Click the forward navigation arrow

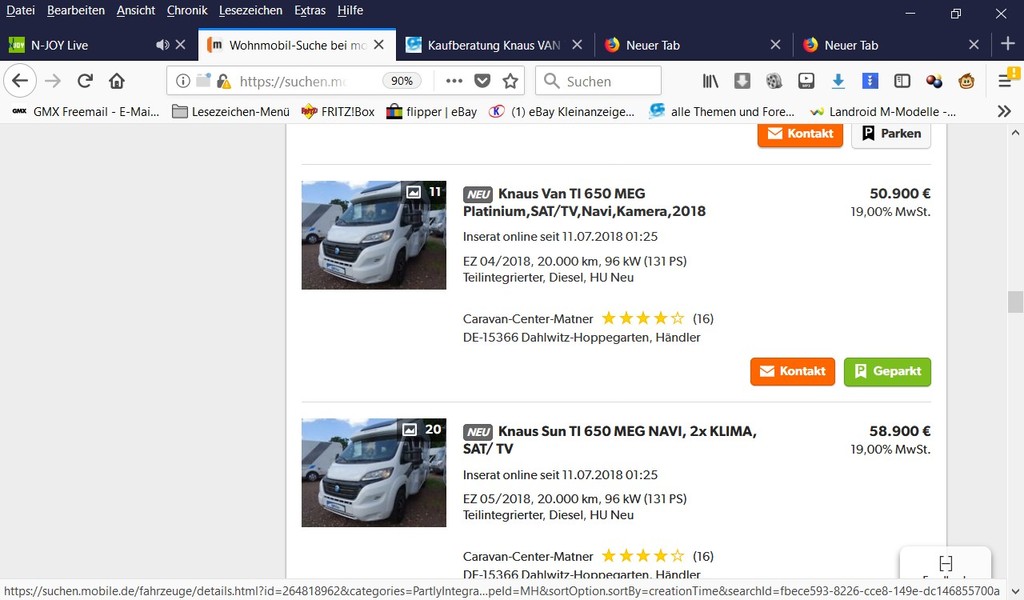point(53,81)
